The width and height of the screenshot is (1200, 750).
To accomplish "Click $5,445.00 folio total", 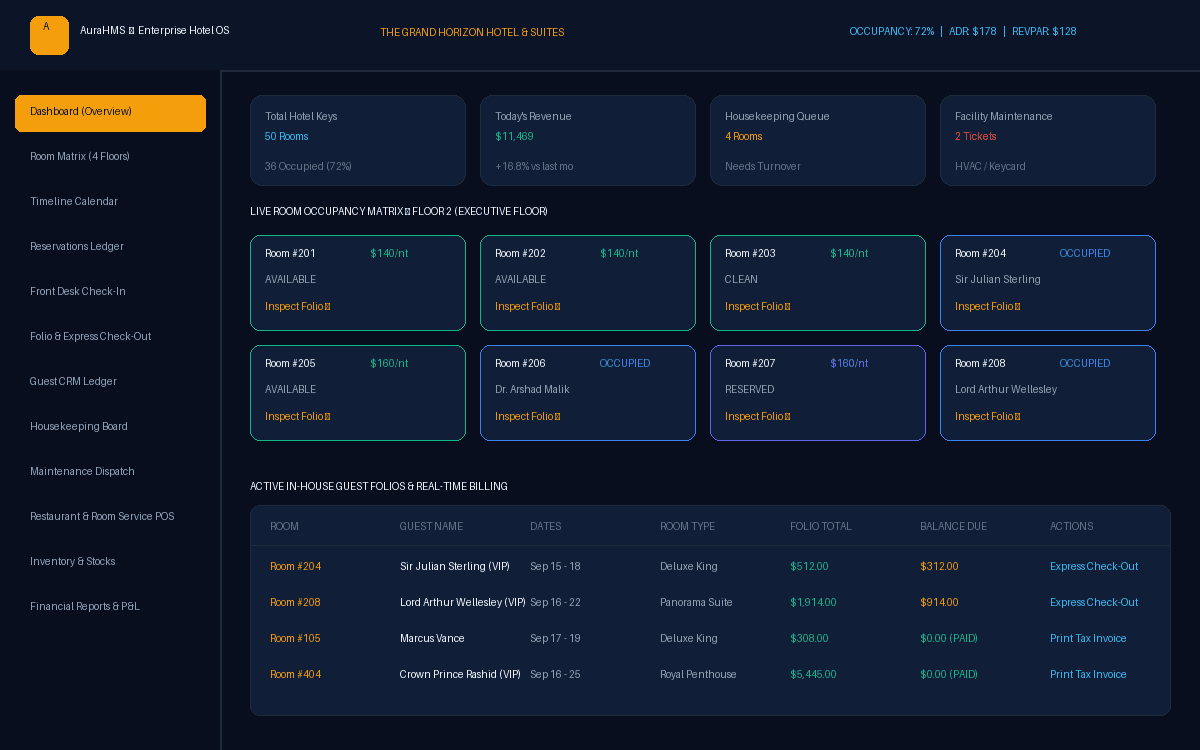I will [x=813, y=675].
